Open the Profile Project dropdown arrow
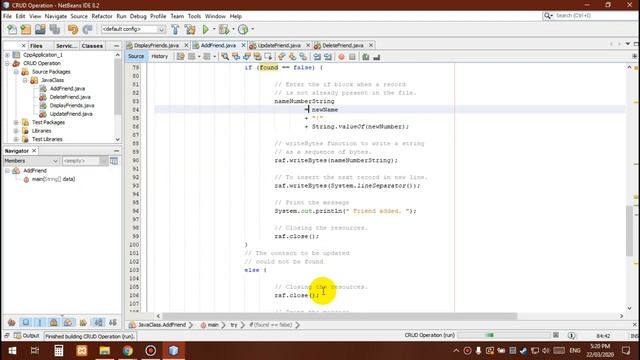The width and height of the screenshot is (640, 360). (252, 29)
